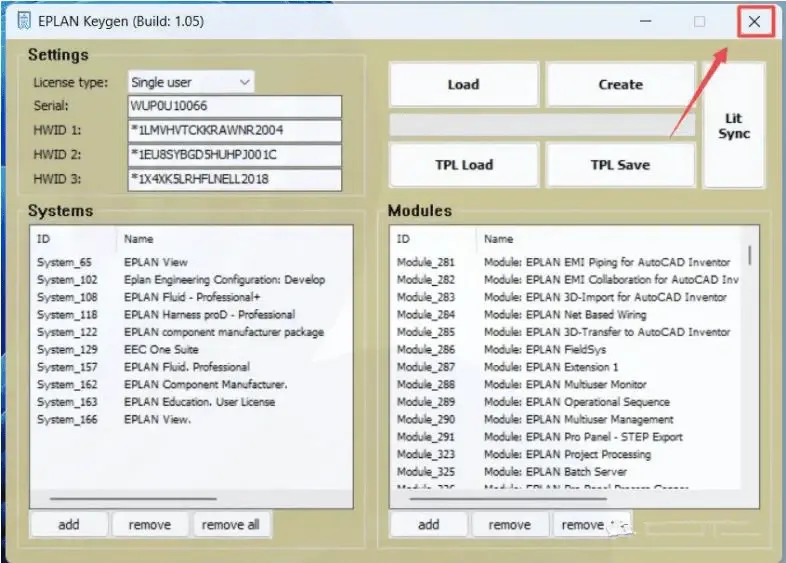The width and height of the screenshot is (786, 563).
Task: Minimize the EPLAN Keygen window
Action: tap(646, 21)
